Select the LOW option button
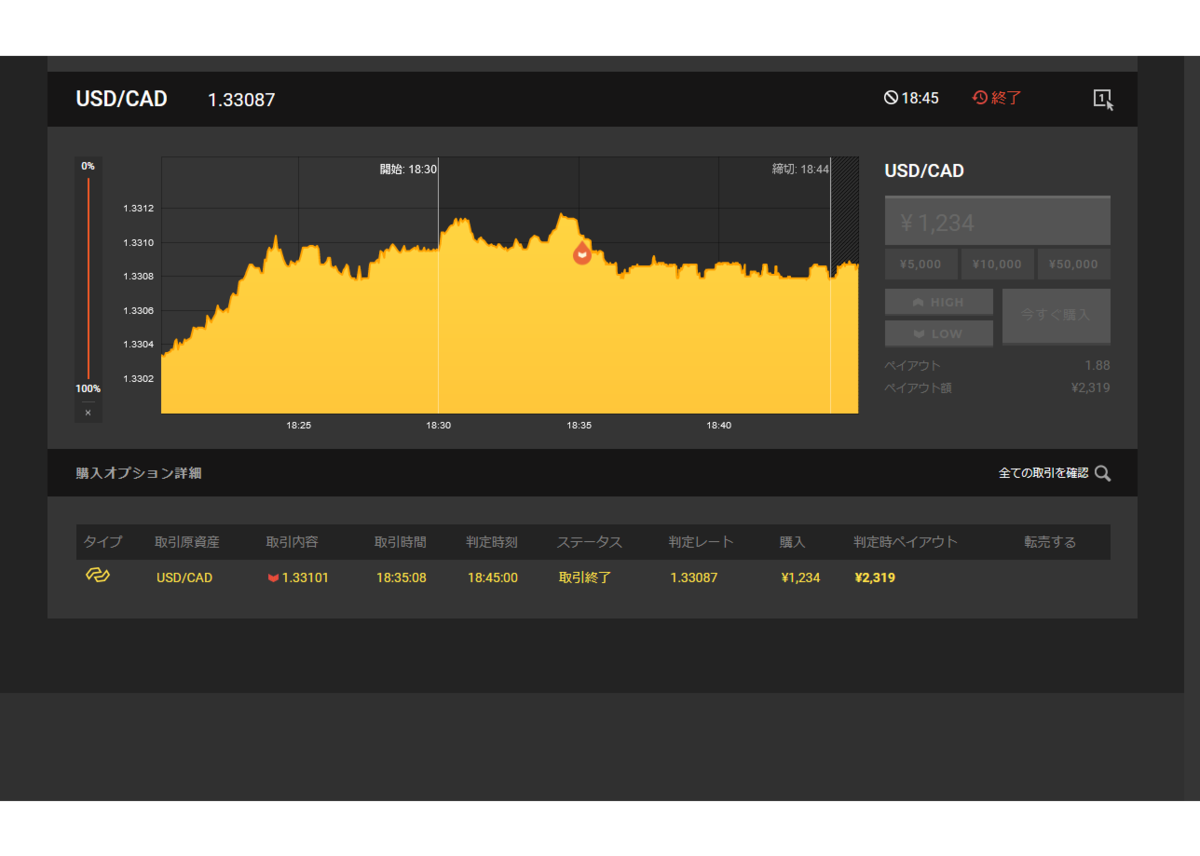The height and width of the screenshot is (856, 1200). coord(939,333)
